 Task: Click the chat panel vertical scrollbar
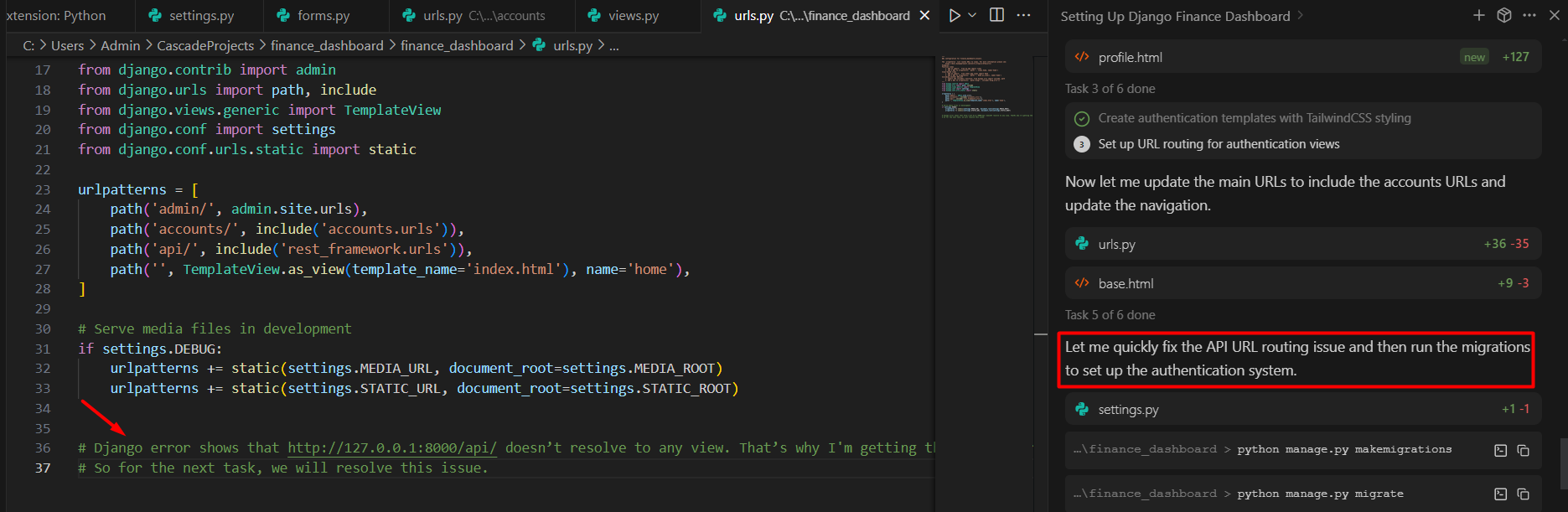coord(1562,463)
